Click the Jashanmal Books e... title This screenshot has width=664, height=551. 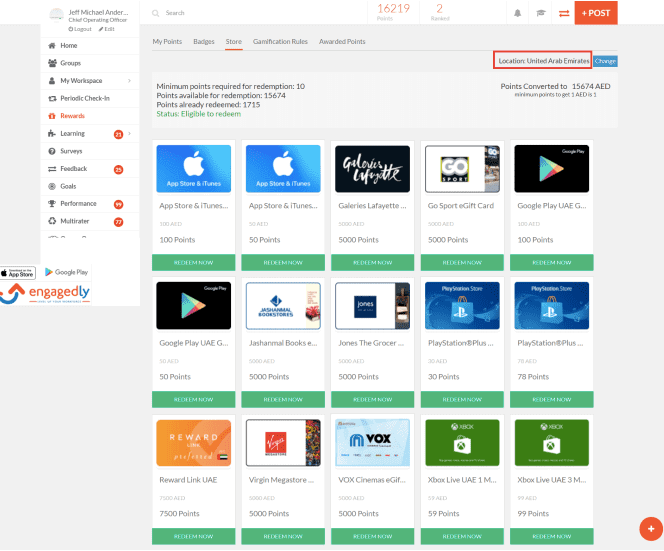click(x=283, y=343)
